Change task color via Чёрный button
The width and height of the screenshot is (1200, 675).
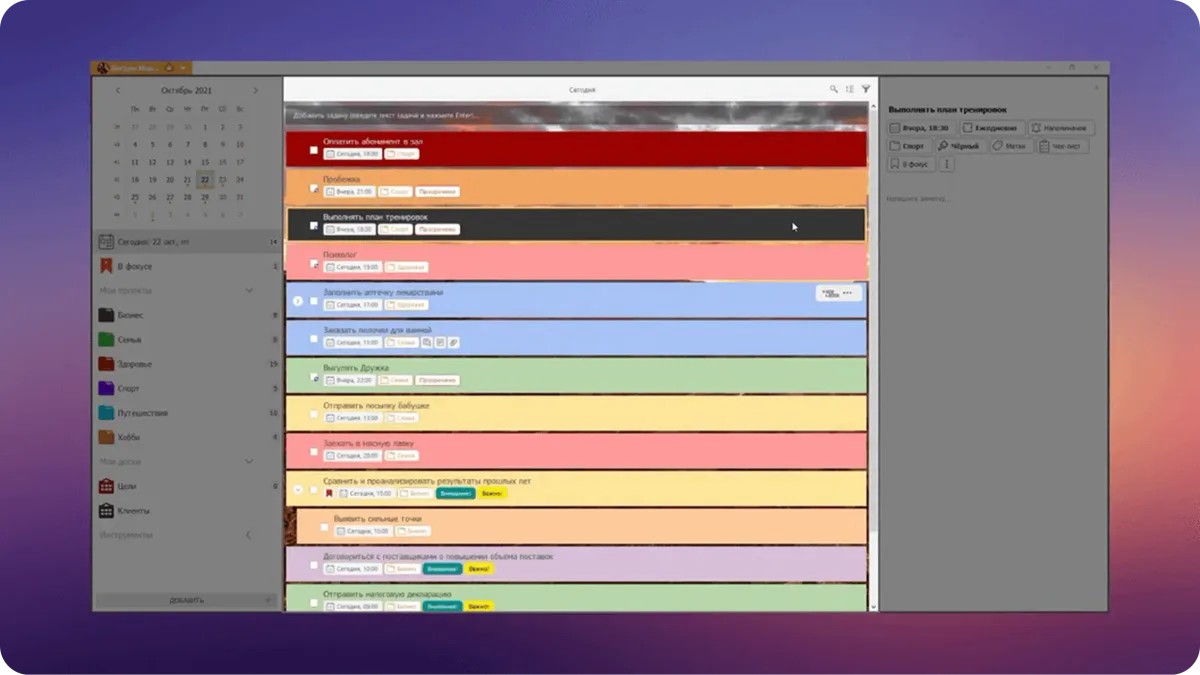[x=958, y=146]
